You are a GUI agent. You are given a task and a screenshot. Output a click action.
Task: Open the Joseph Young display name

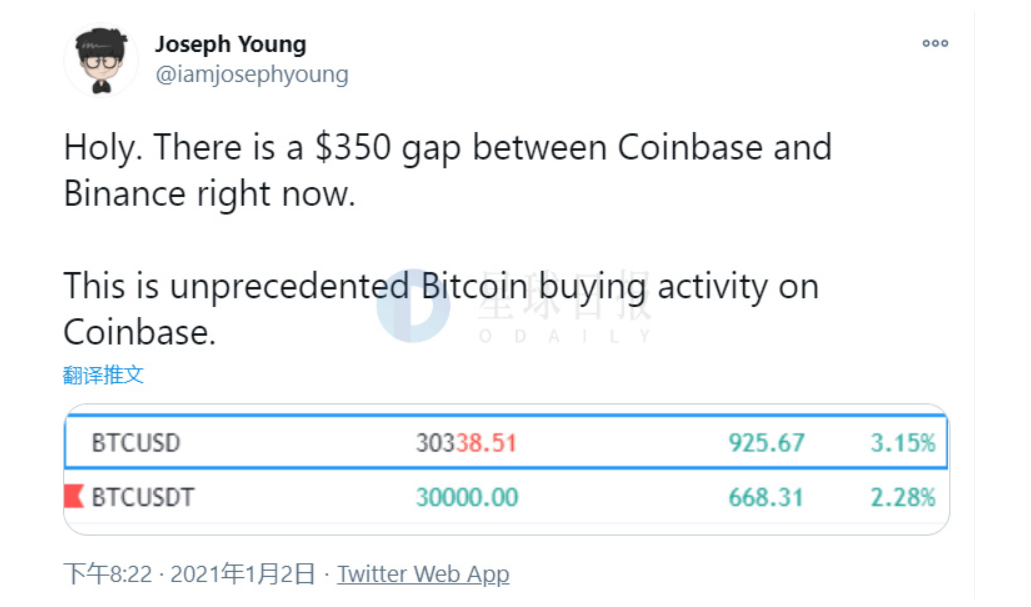pyautogui.click(x=230, y=45)
